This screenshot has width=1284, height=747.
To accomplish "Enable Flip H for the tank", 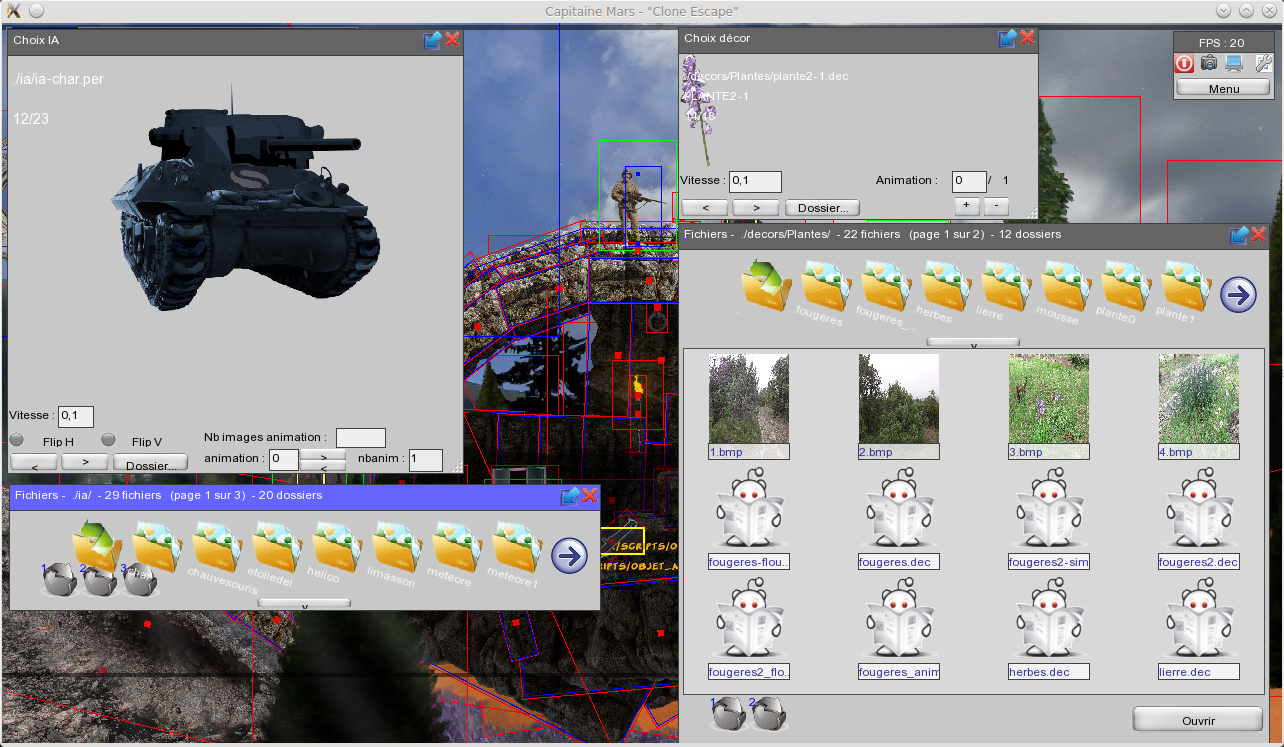I will pyautogui.click(x=17, y=438).
